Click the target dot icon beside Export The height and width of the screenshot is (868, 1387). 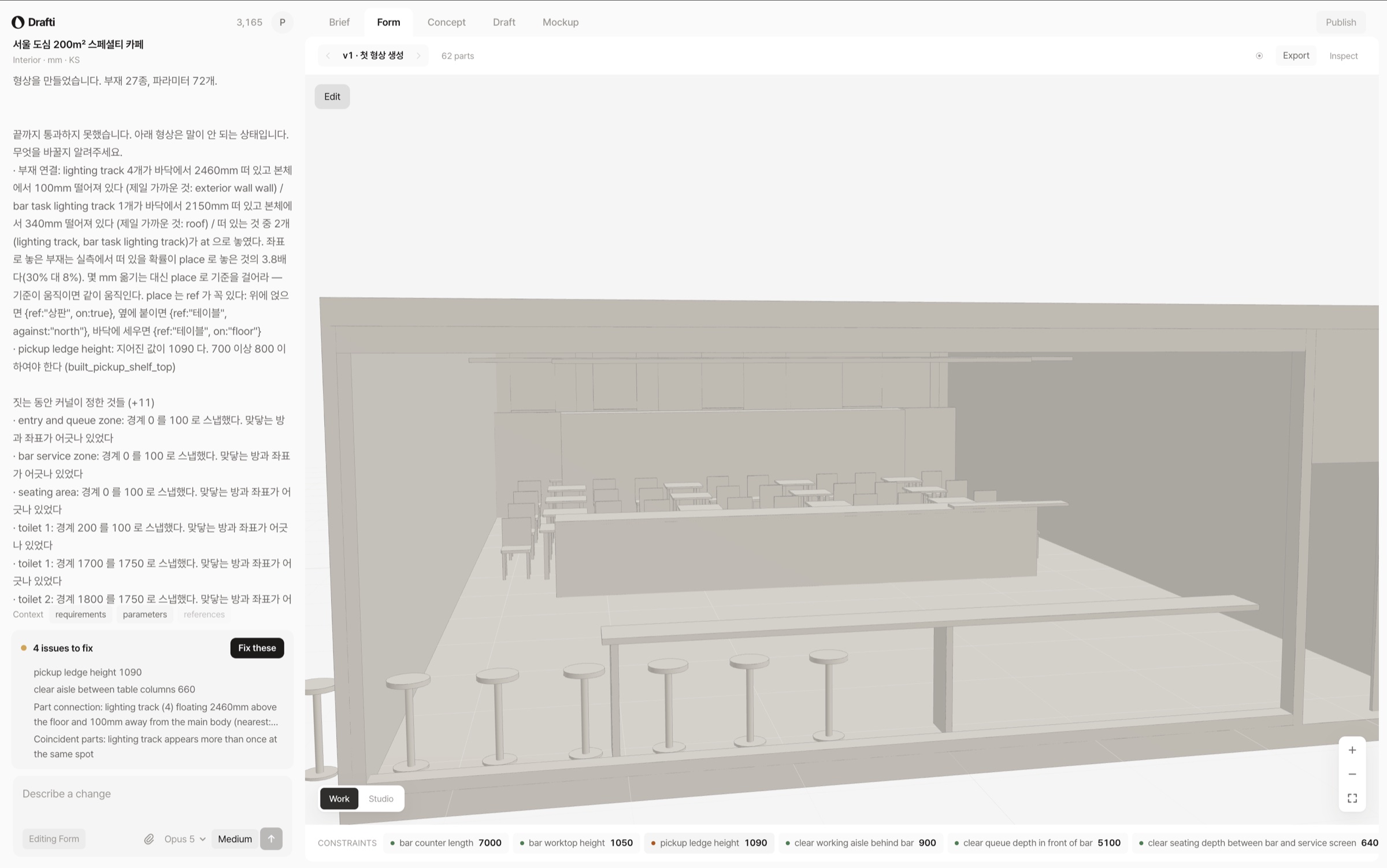click(1259, 55)
